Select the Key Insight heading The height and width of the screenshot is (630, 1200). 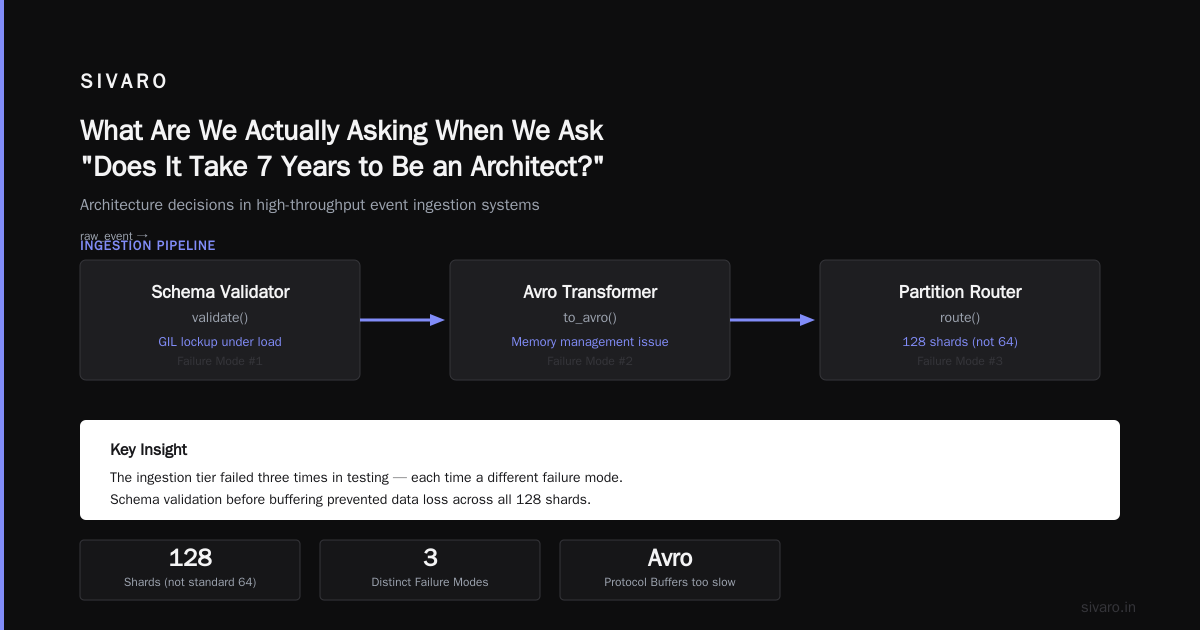click(148, 450)
